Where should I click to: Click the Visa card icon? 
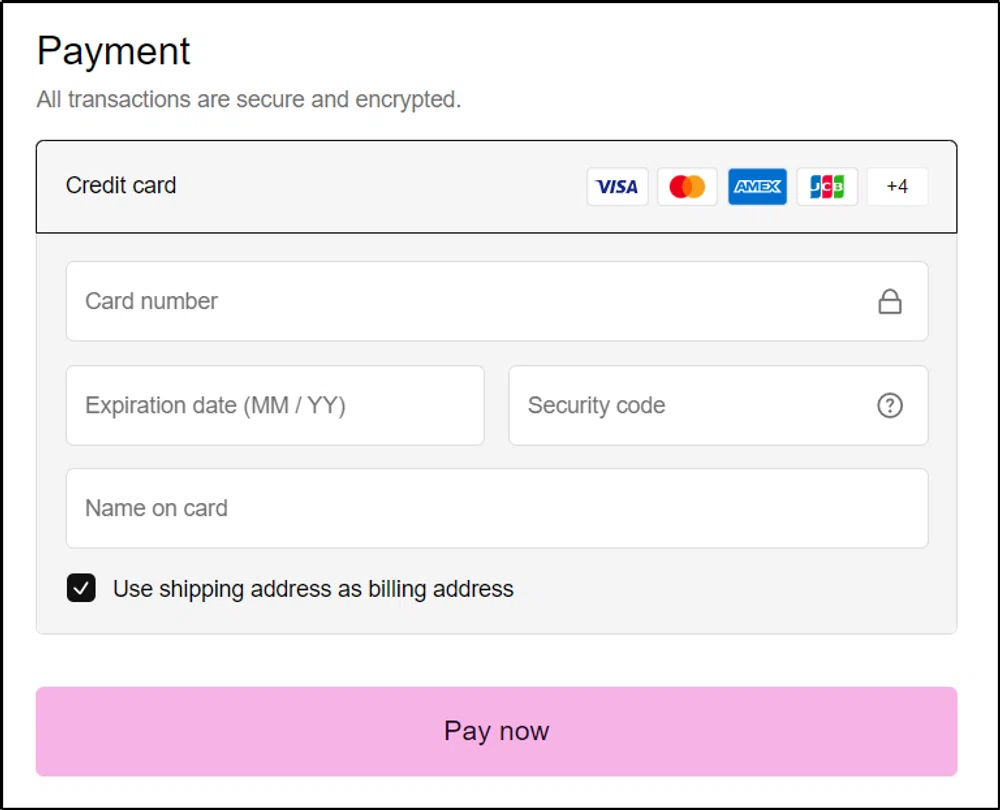pyautogui.click(x=617, y=186)
